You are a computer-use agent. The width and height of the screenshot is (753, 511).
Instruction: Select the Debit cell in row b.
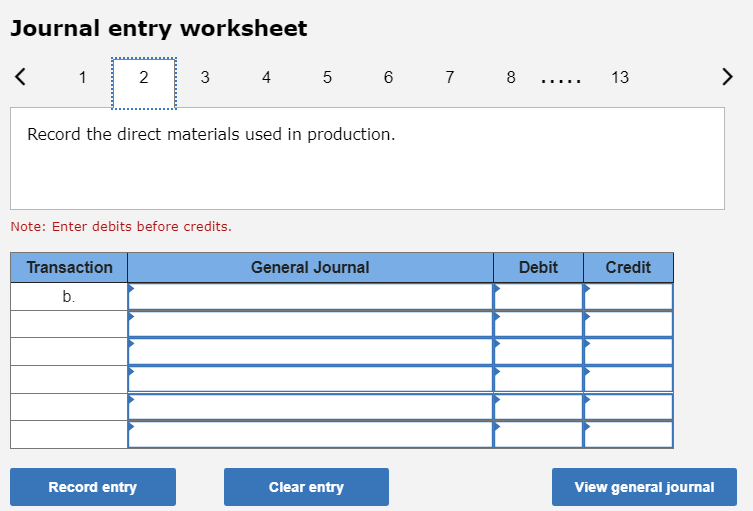(x=538, y=297)
